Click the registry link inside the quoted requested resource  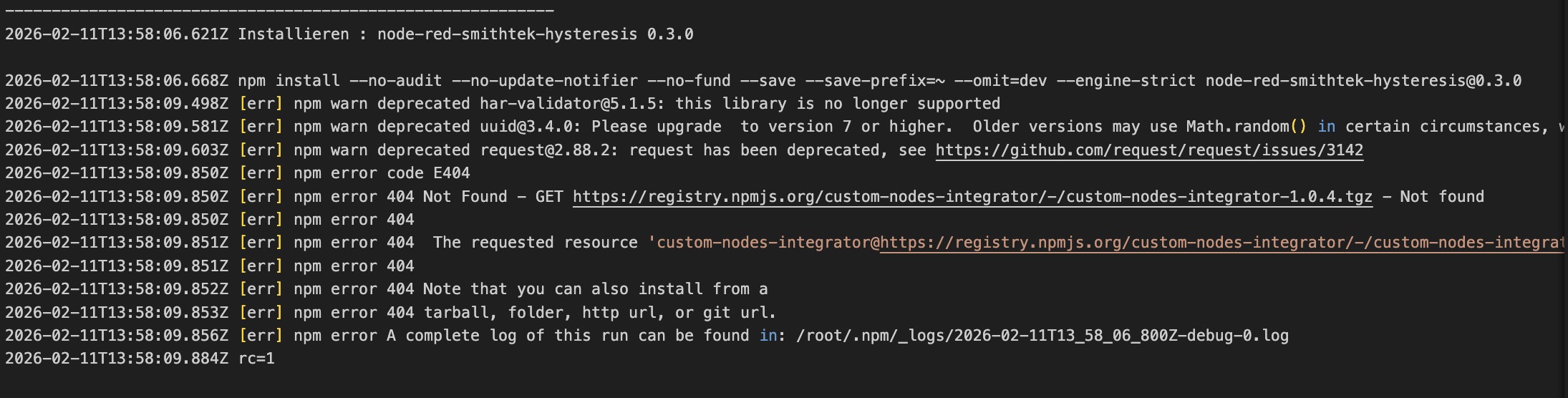1217,243
